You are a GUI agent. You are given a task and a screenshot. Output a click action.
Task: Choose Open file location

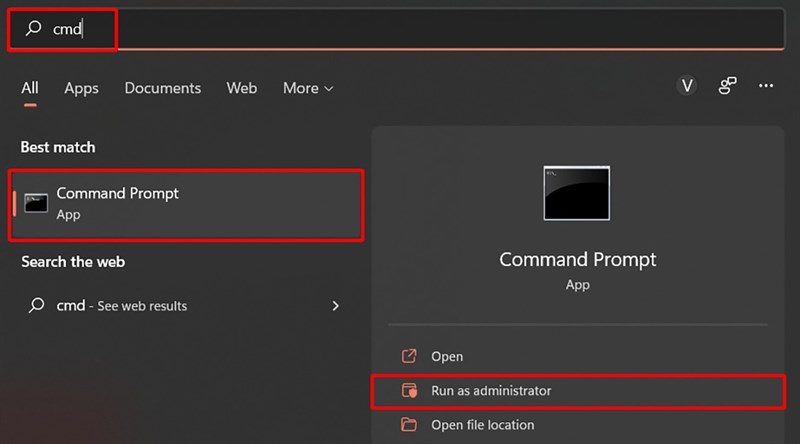tap(578, 425)
